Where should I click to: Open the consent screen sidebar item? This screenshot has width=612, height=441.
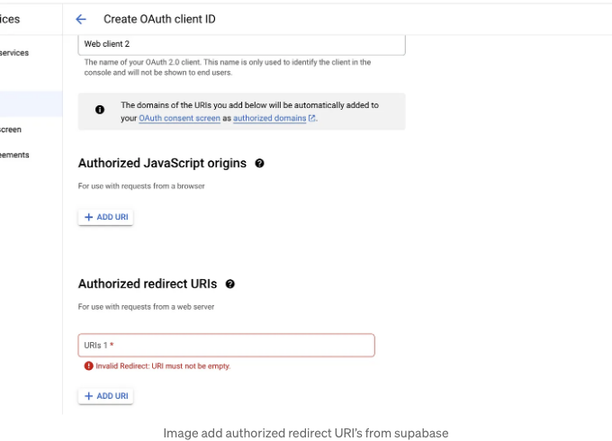click(x=11, y=130)
